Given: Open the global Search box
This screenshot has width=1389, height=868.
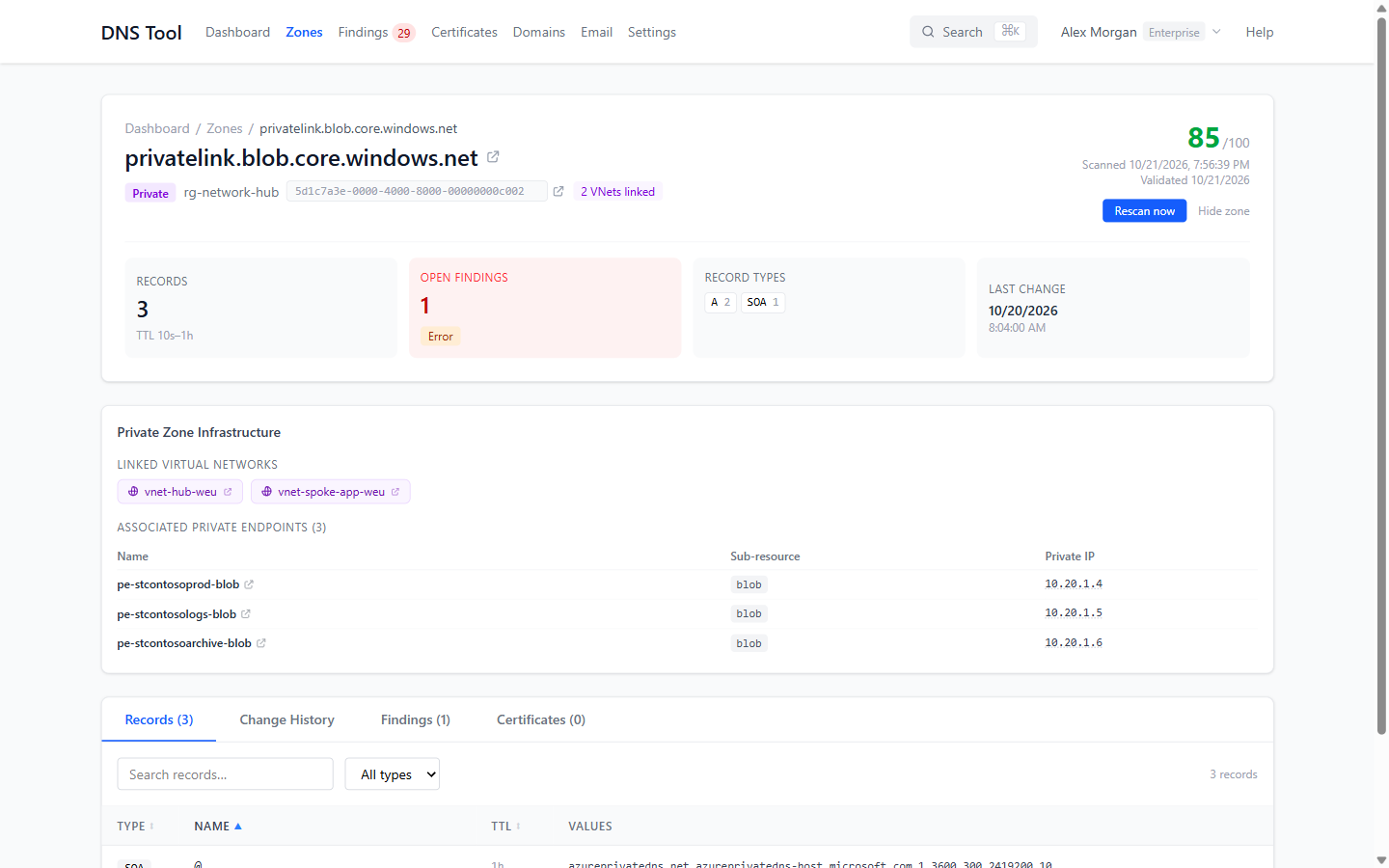Looking at the screenshot, I should click(x=973, y=32).
